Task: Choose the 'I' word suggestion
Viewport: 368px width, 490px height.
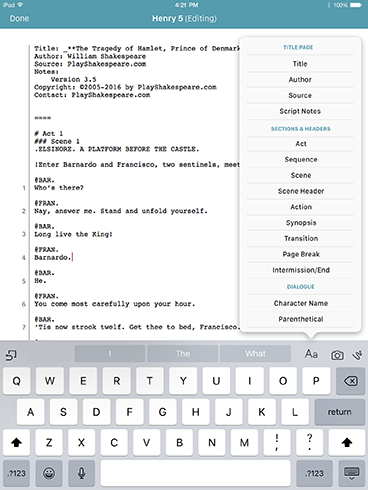Action: 110,354
